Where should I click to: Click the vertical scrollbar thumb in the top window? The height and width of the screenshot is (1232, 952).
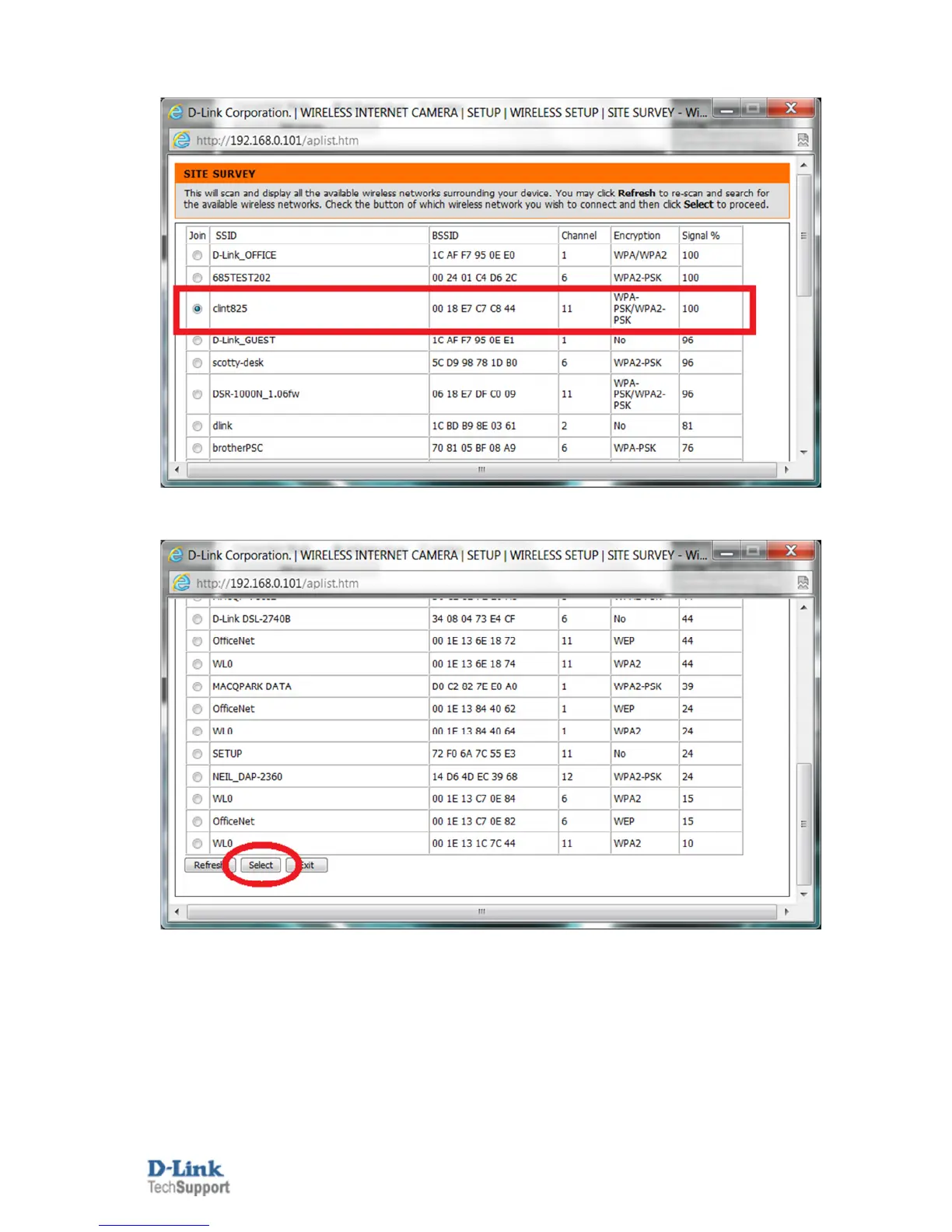[x=803, y=236]
